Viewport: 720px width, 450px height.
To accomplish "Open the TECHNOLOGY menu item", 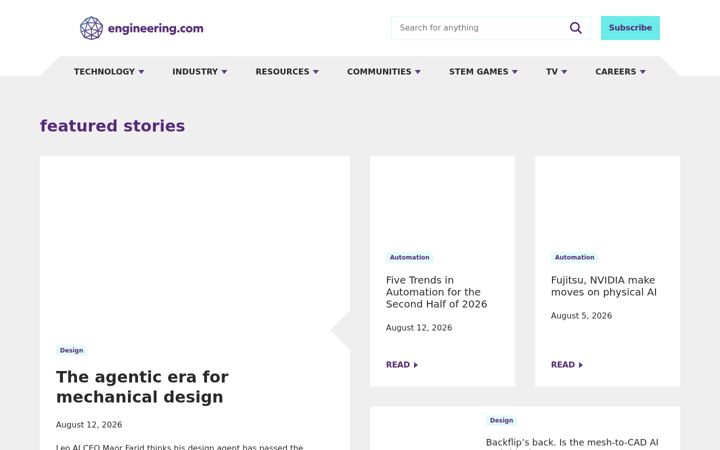I will pyautogui.click(x=104, y=72).
